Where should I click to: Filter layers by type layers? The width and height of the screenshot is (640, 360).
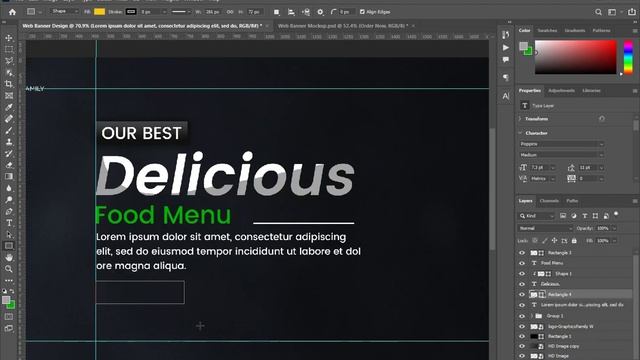click(584, 216)
